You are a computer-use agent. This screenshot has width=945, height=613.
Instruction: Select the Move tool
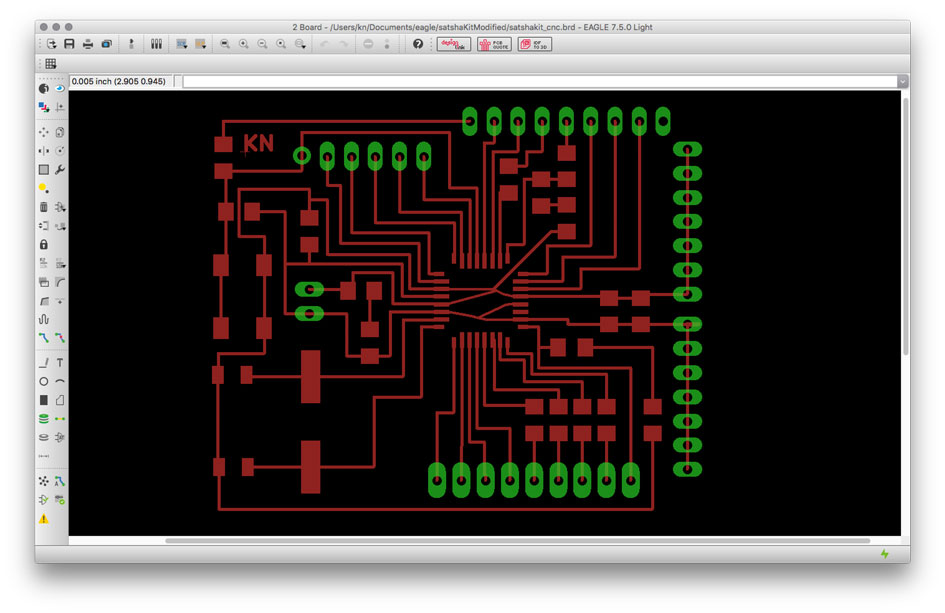click(x=43, y=132)
